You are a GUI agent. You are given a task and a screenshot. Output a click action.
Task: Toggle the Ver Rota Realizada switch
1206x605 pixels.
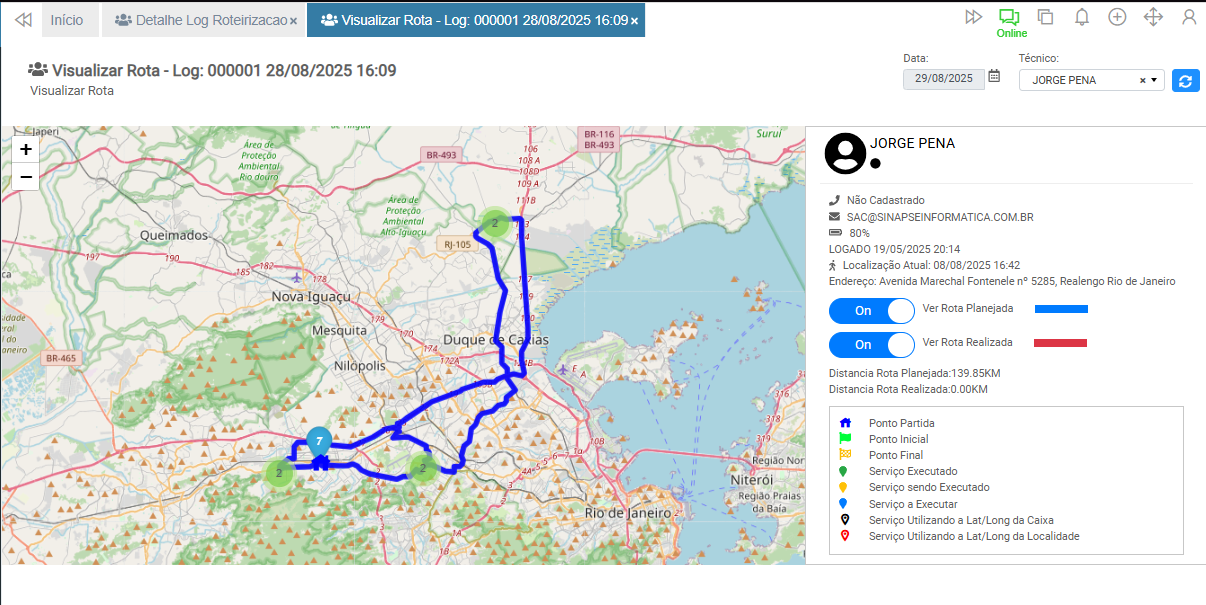(871, 344)
